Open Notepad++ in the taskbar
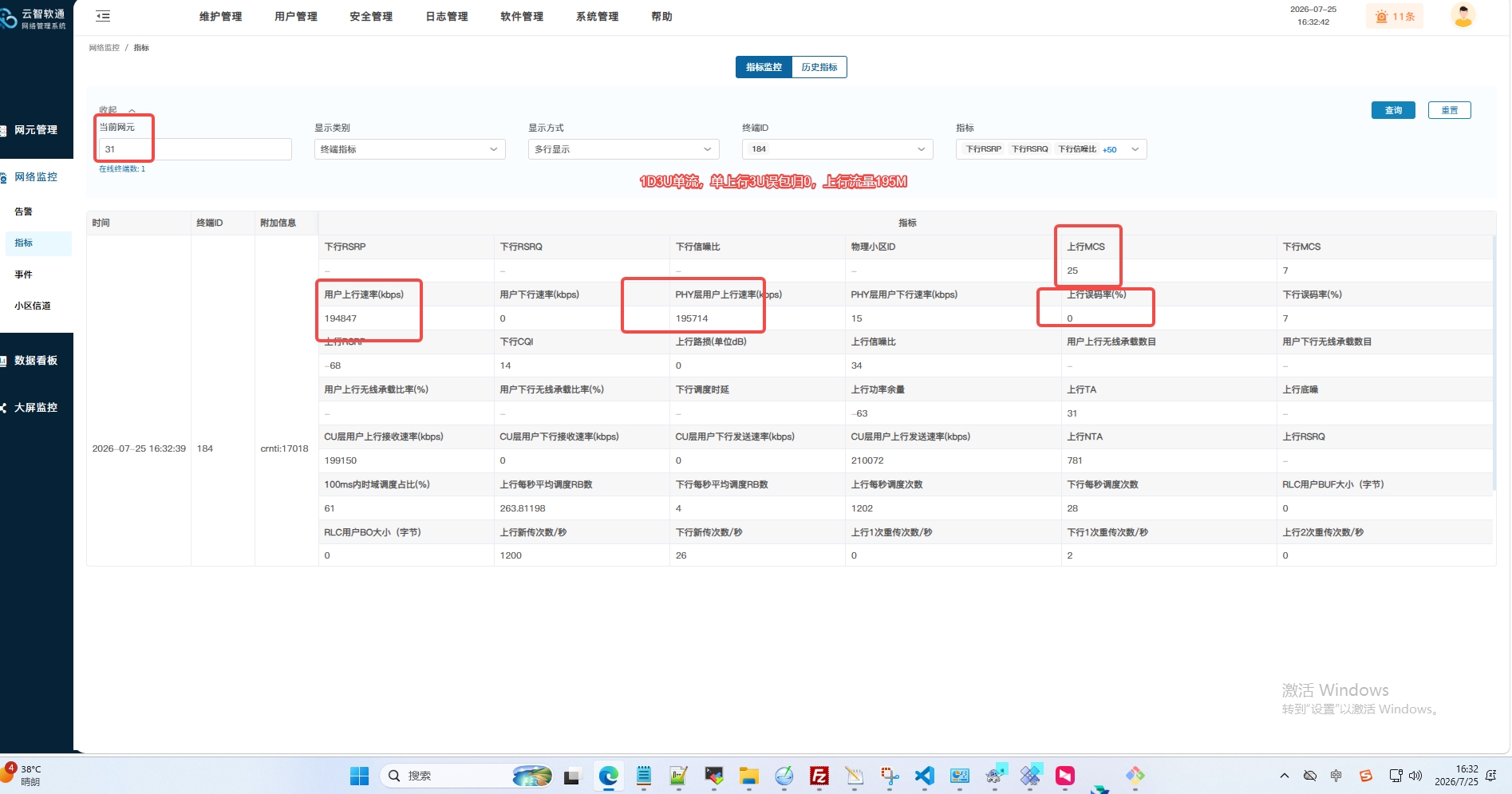The width and height of the screenshot is (1512, 794). click(x=679, y=776)
